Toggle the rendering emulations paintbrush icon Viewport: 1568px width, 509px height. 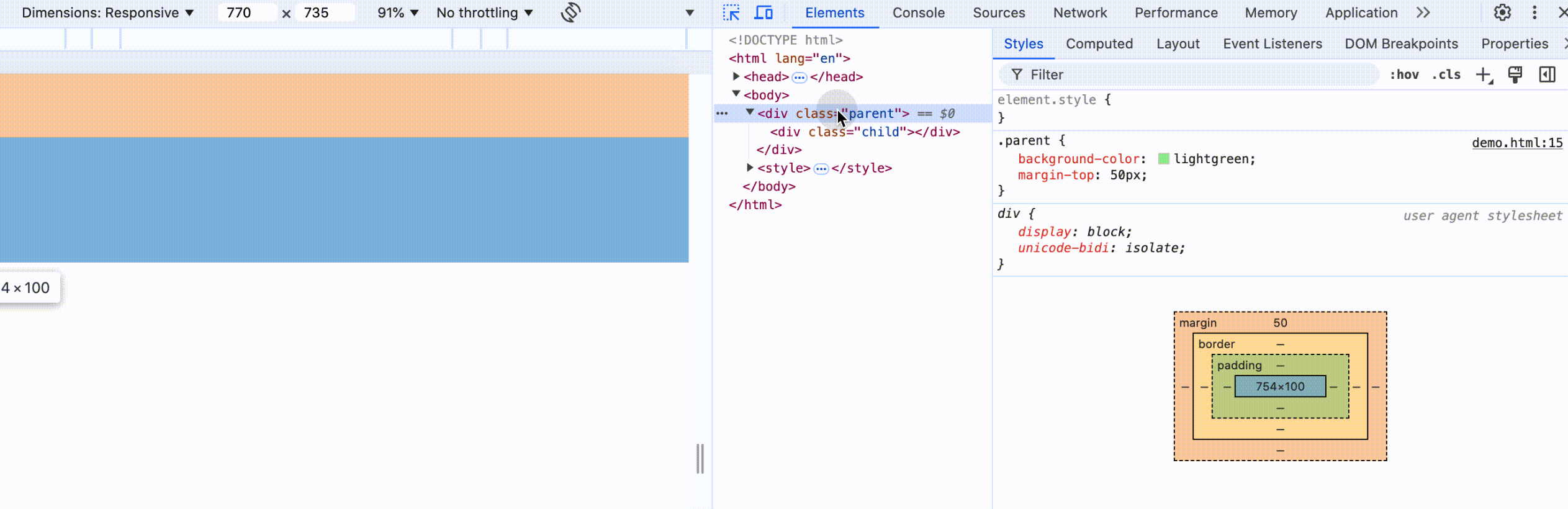point(1515,74)
